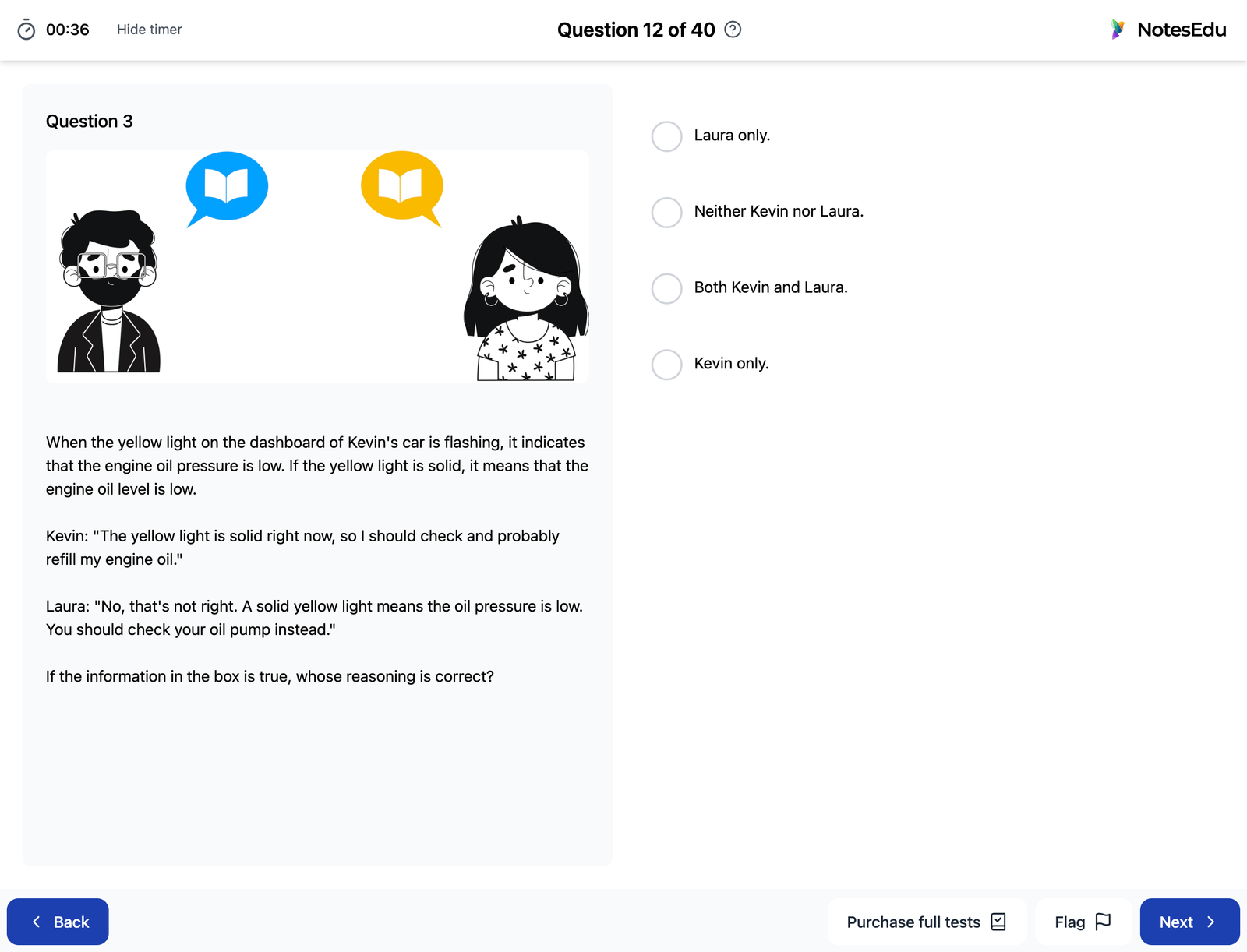Choose "Both Kevin and Laura" option
The image size is (1247, 952).
(x=666, y=288)
